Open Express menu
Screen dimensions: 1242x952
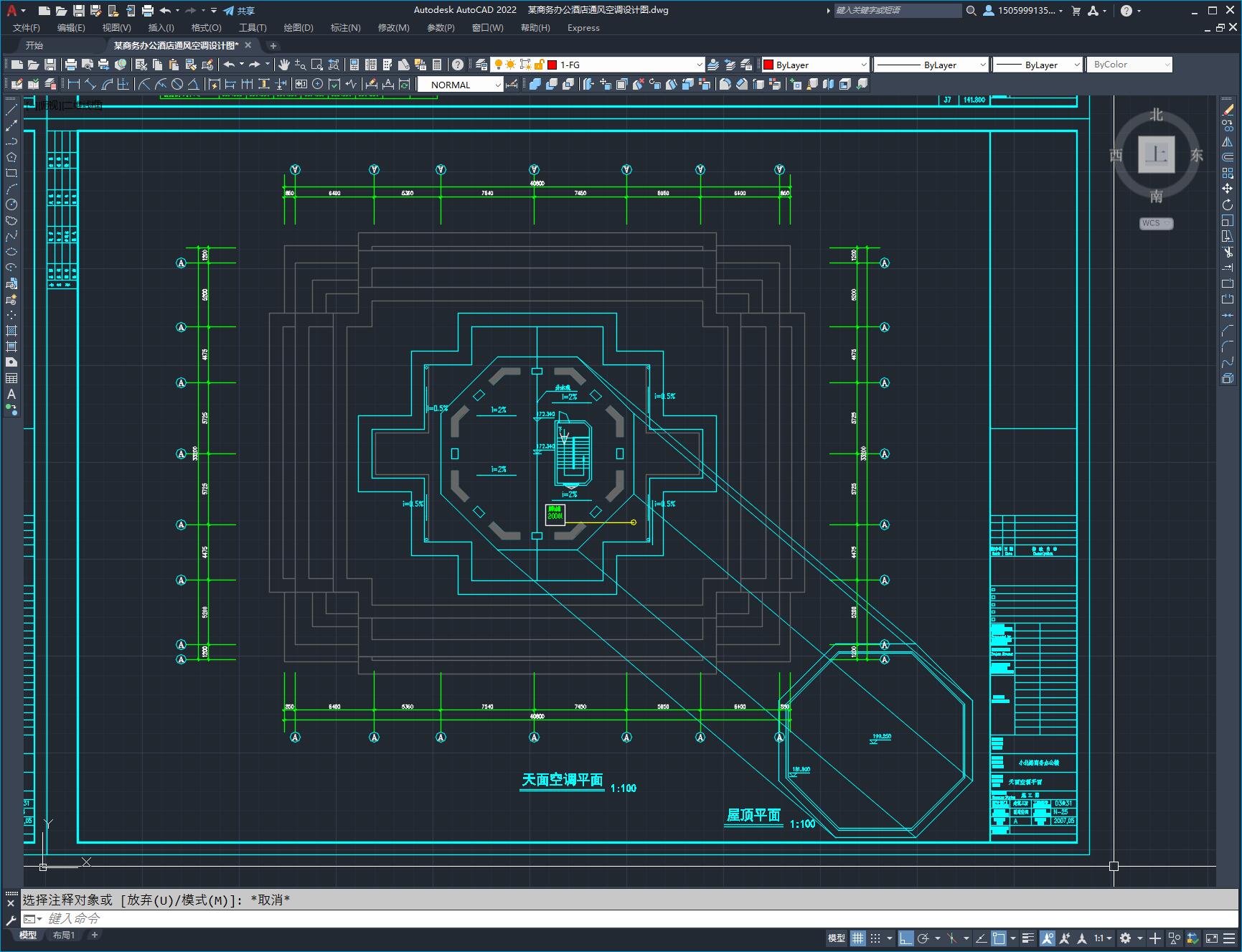tap(583, 28)
